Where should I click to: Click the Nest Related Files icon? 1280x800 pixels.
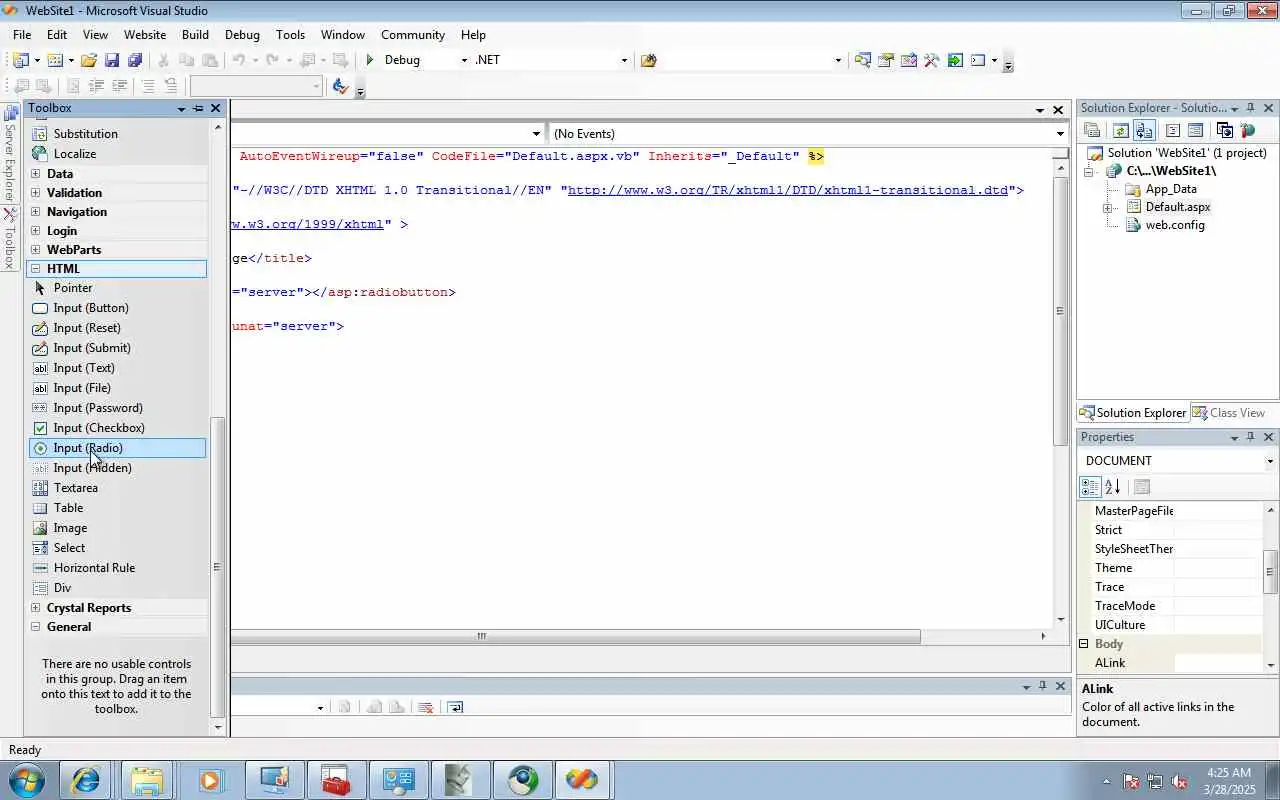point(1144,130)
